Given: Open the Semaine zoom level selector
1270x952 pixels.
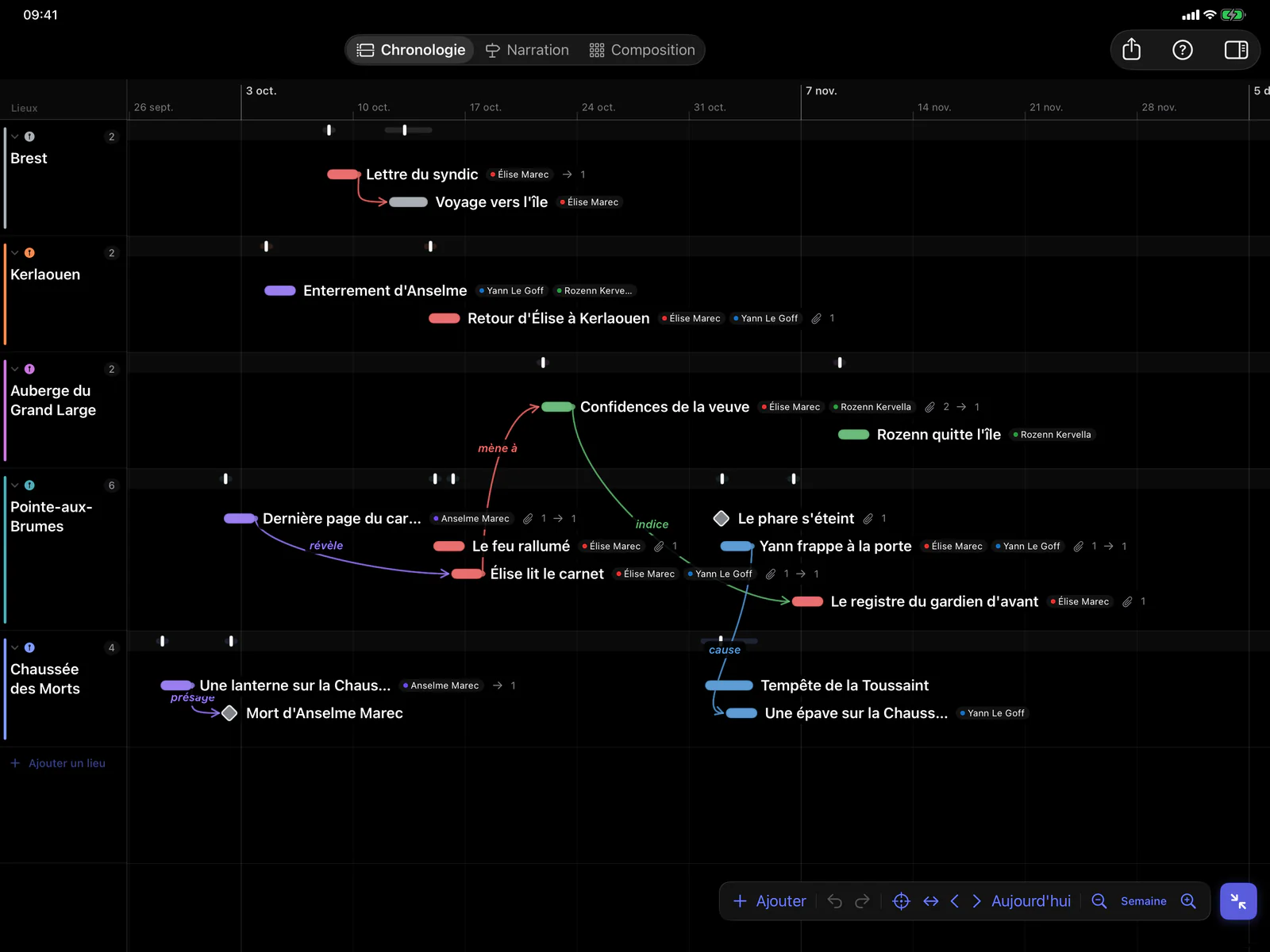Looking at the screenshot, I should (1144, 901).
